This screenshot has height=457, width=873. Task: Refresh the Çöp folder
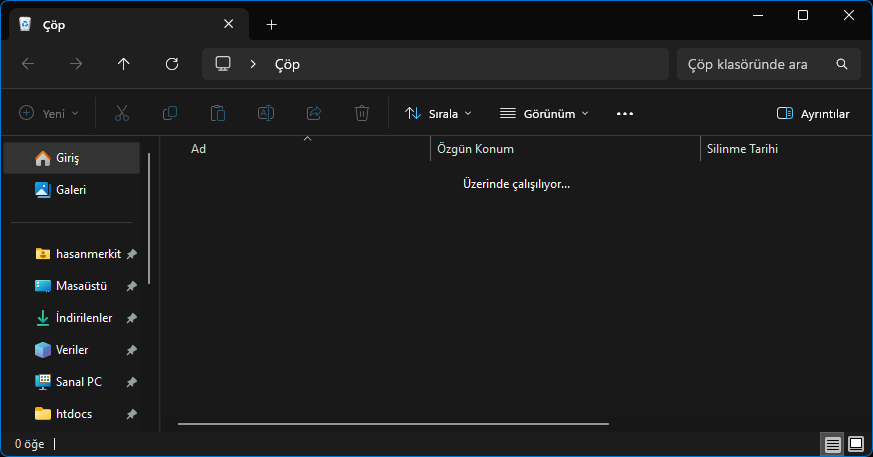point(172,64)
